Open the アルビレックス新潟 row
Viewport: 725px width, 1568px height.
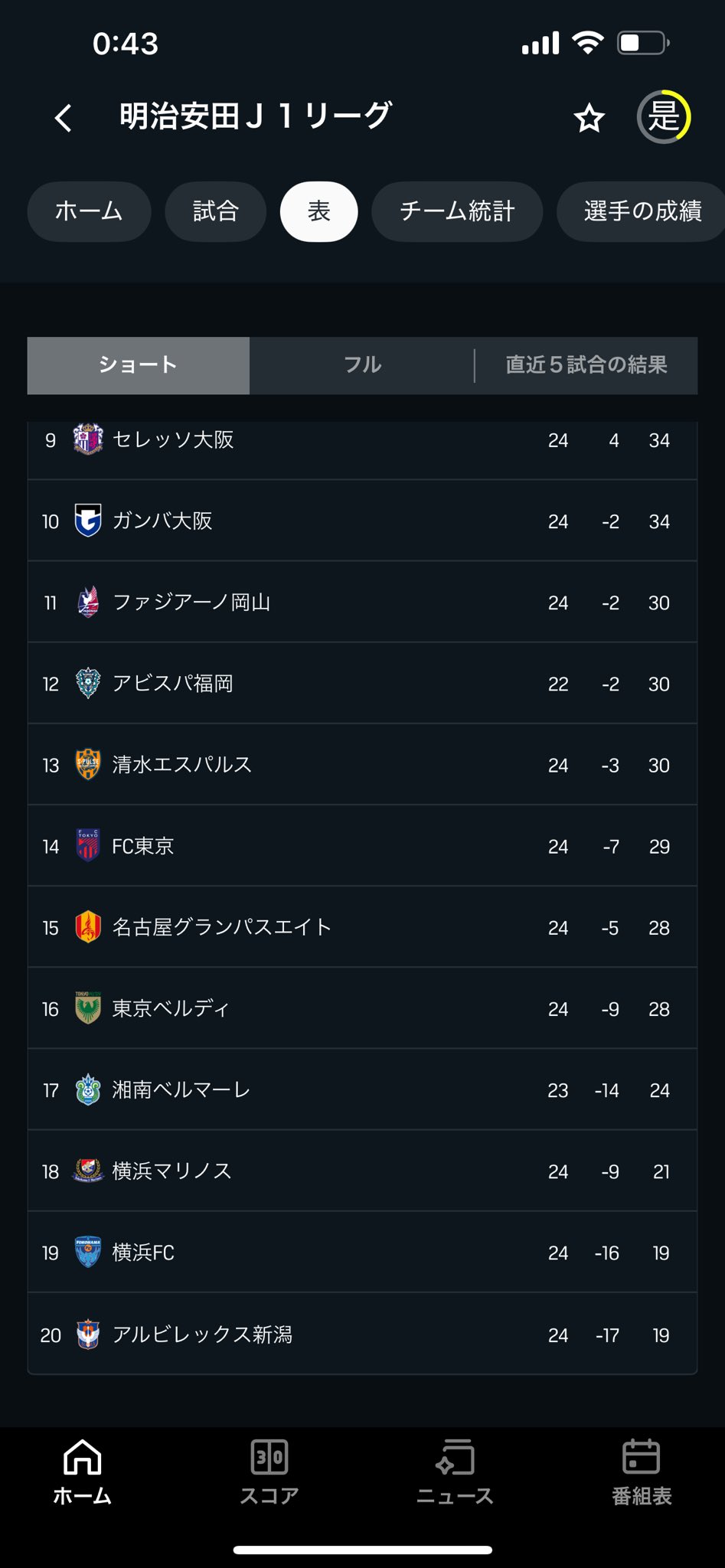tap(362, 1334)
